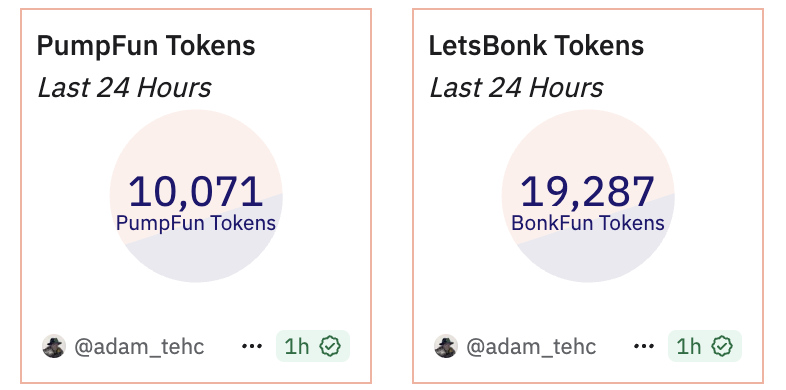Click the verified checkmark badge on PumpFun card
786x390 pixels.
click(x=330, y=346)
